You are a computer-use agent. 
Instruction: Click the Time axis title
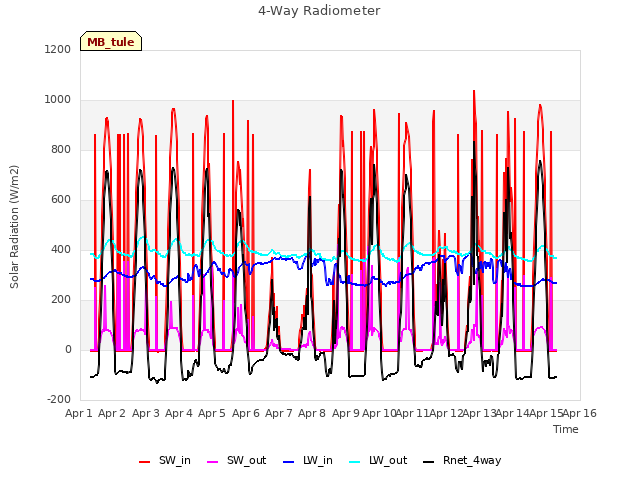pyautogui.click(x=566, y=429)
